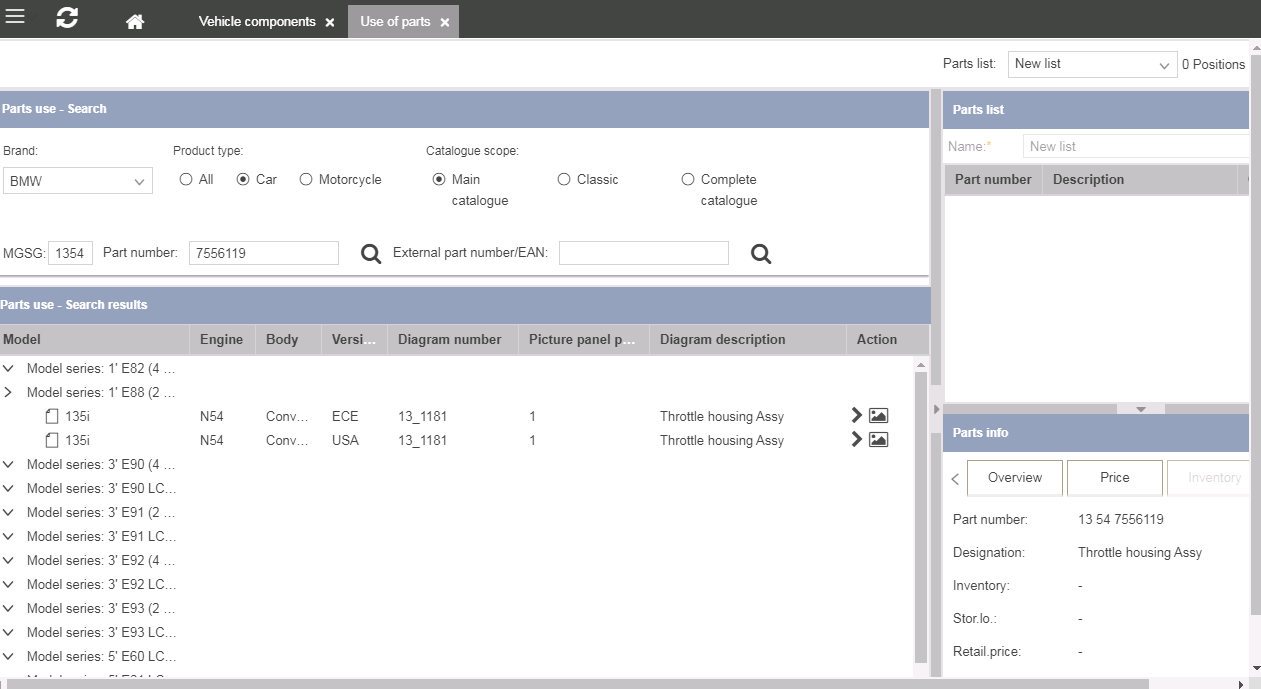
Task: Sort by Diagram description column header
Action: tap(722, 340)
